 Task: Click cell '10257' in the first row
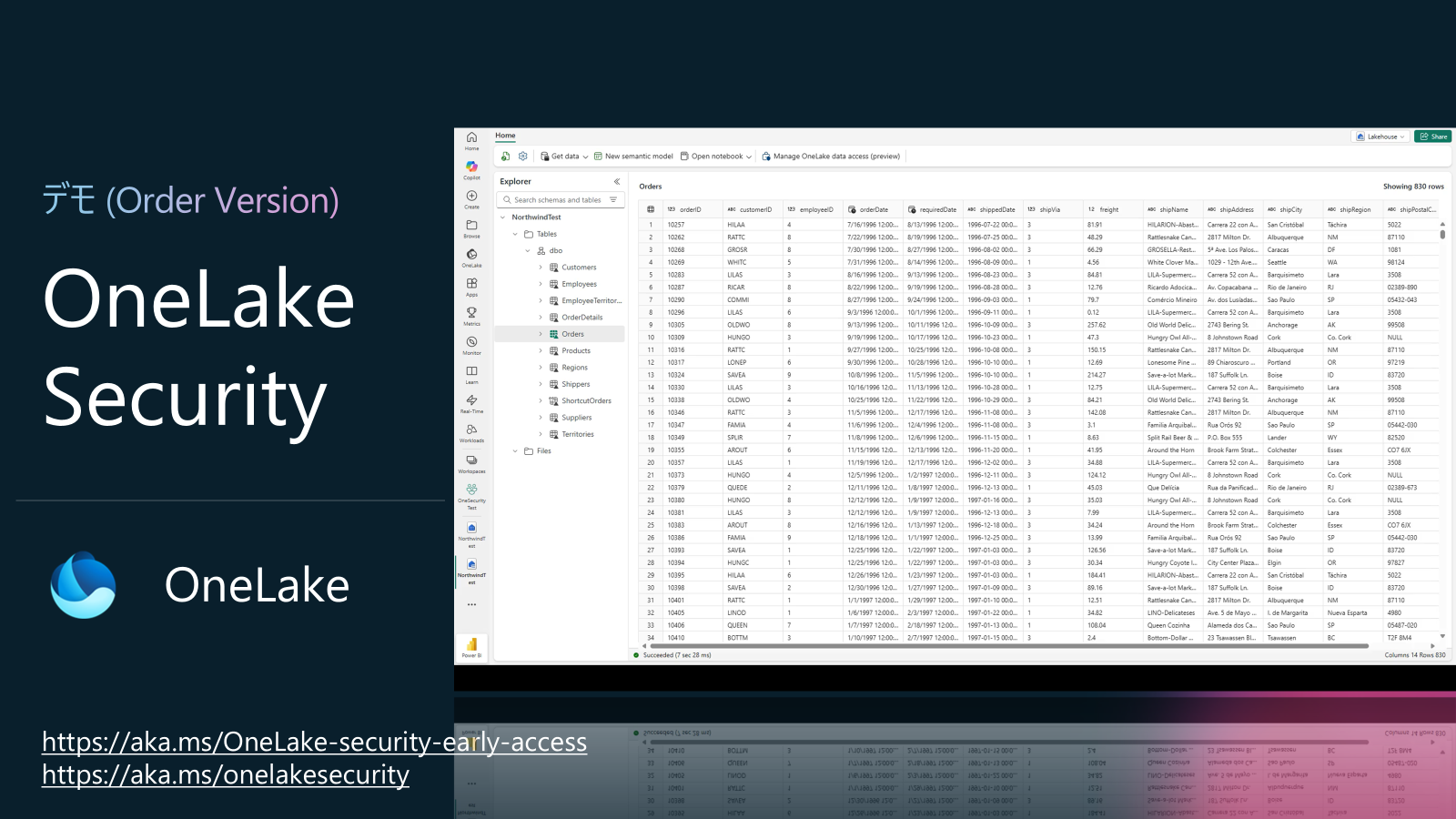tap(676, 225)
